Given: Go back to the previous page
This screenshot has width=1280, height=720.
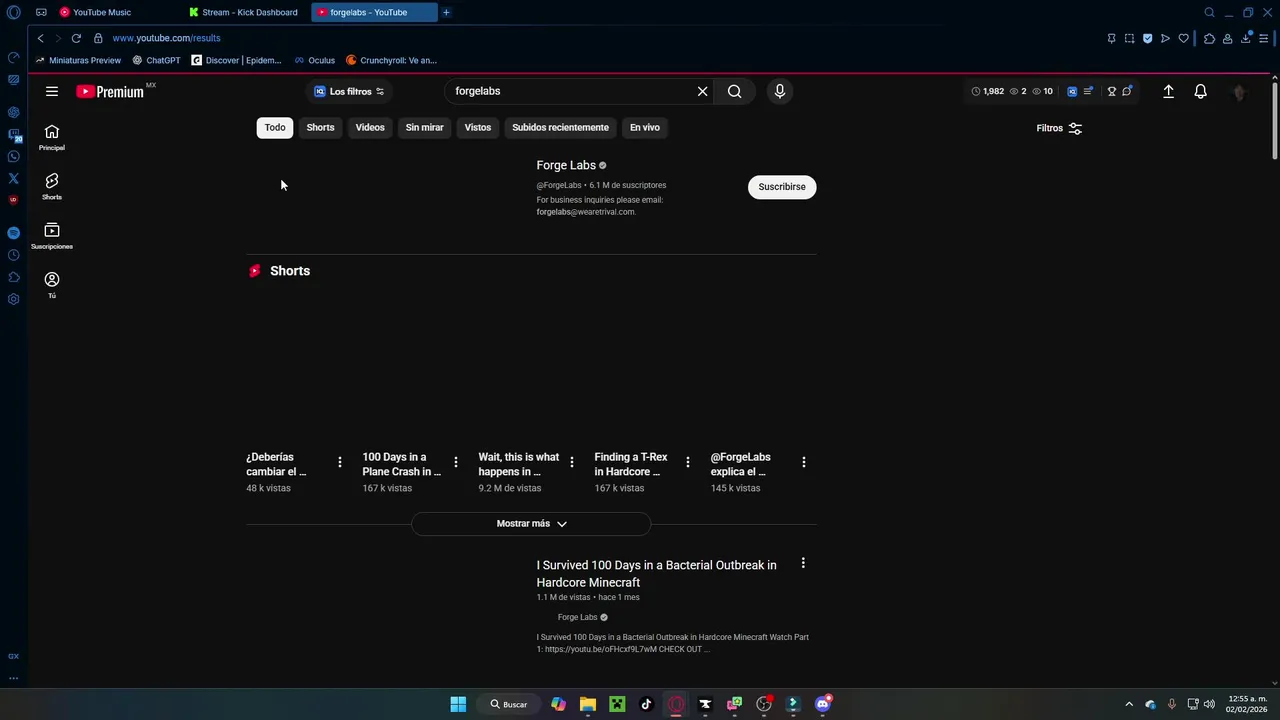Looking at the screenshot, I should point(40,38).
